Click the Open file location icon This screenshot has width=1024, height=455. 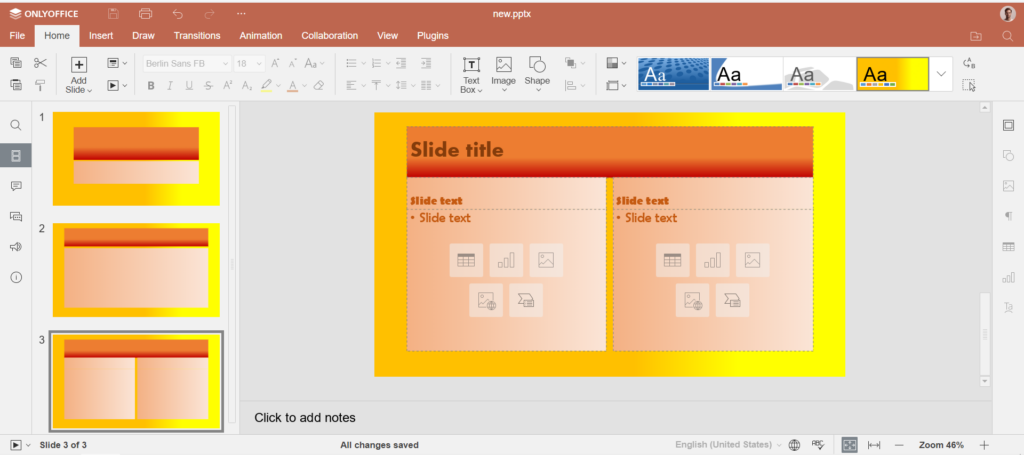pyautogui.click(x=976, y=36)
